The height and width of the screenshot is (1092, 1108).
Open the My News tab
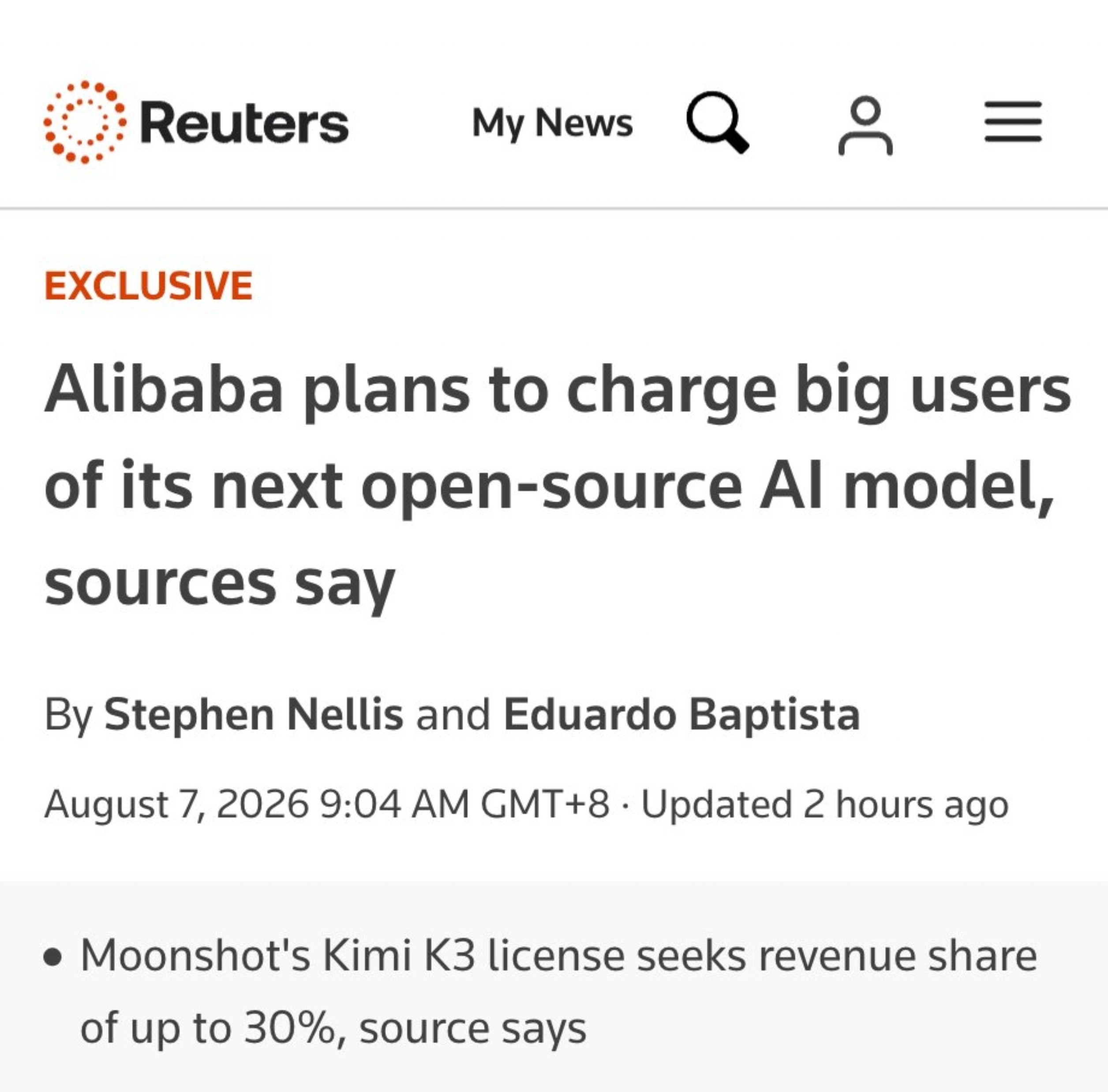coord(552,123)
